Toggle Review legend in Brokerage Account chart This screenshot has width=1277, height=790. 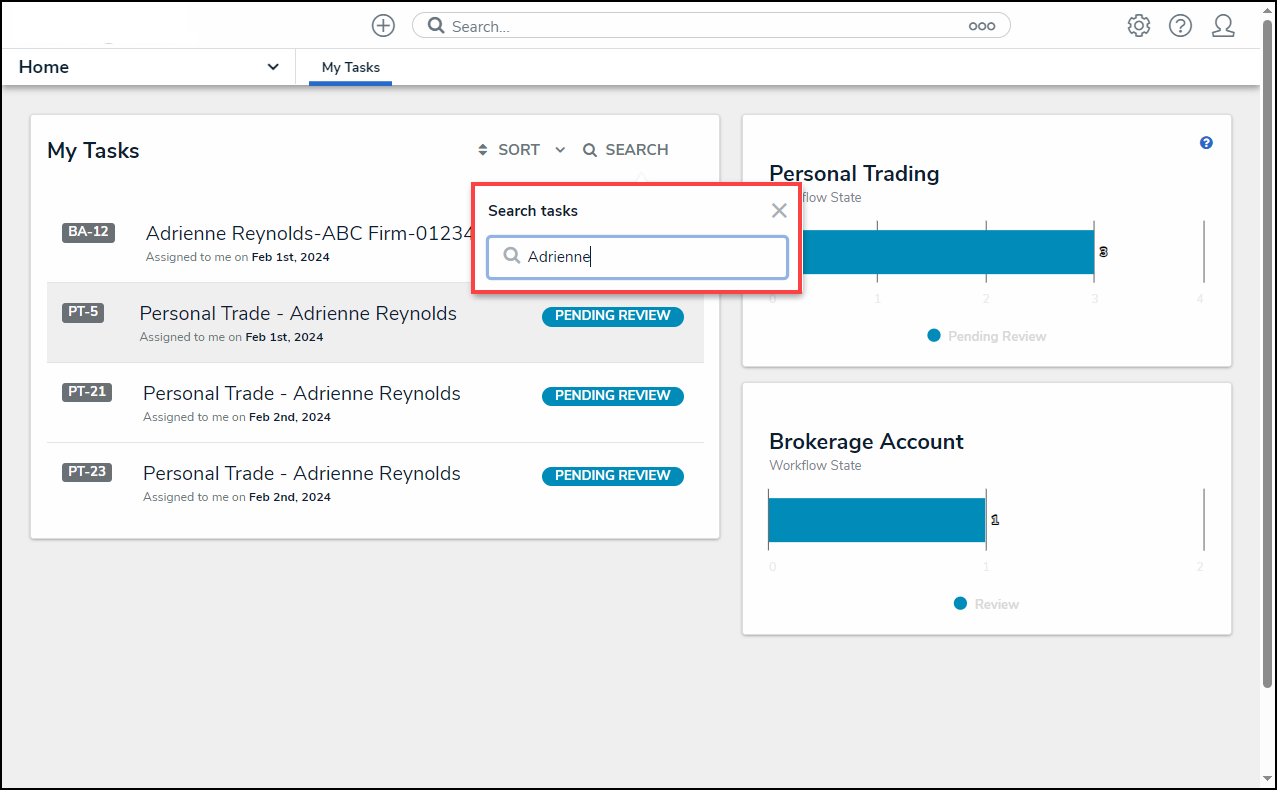point(986,604)
